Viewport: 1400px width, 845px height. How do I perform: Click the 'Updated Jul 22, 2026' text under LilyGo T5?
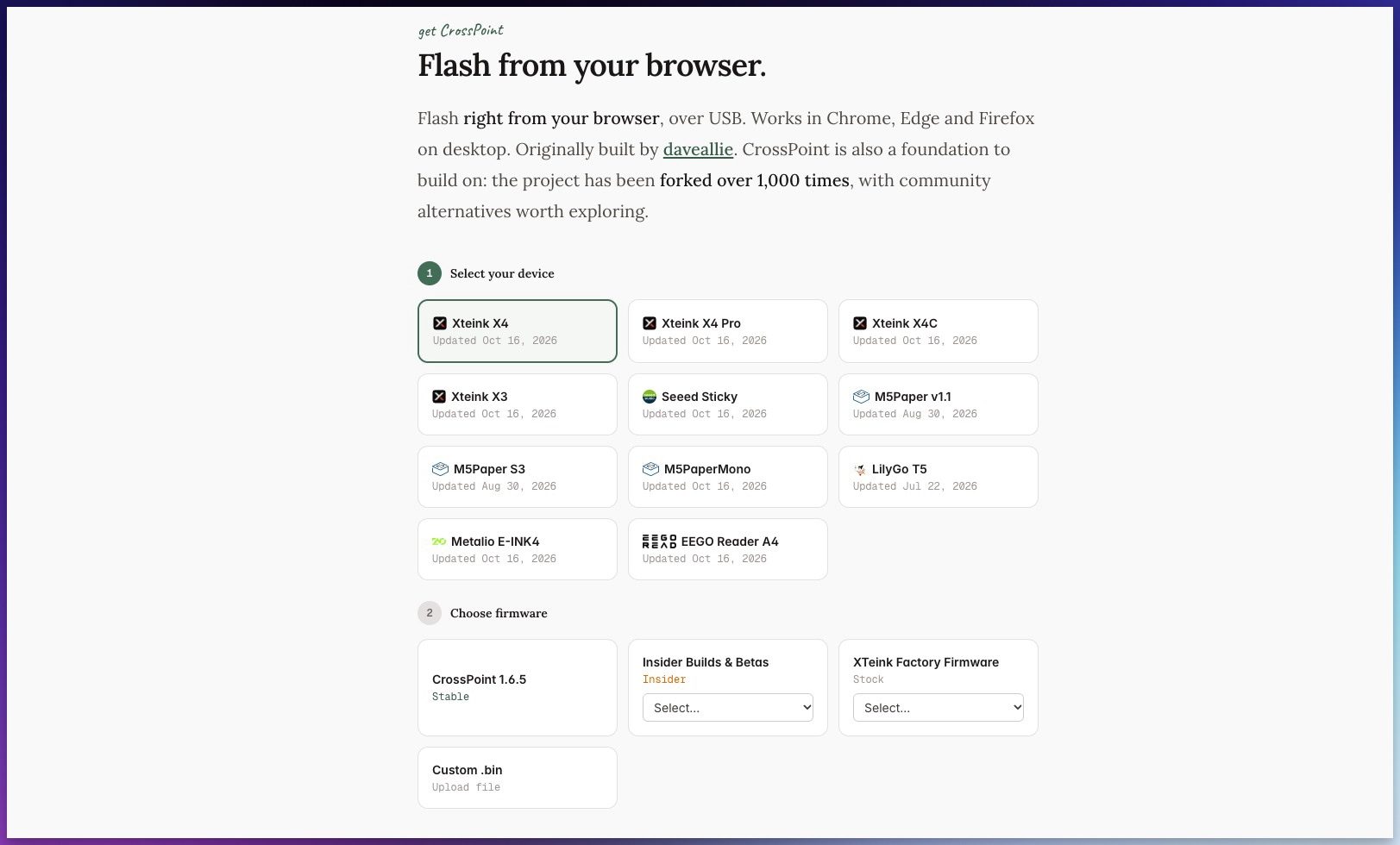[915, 486]
